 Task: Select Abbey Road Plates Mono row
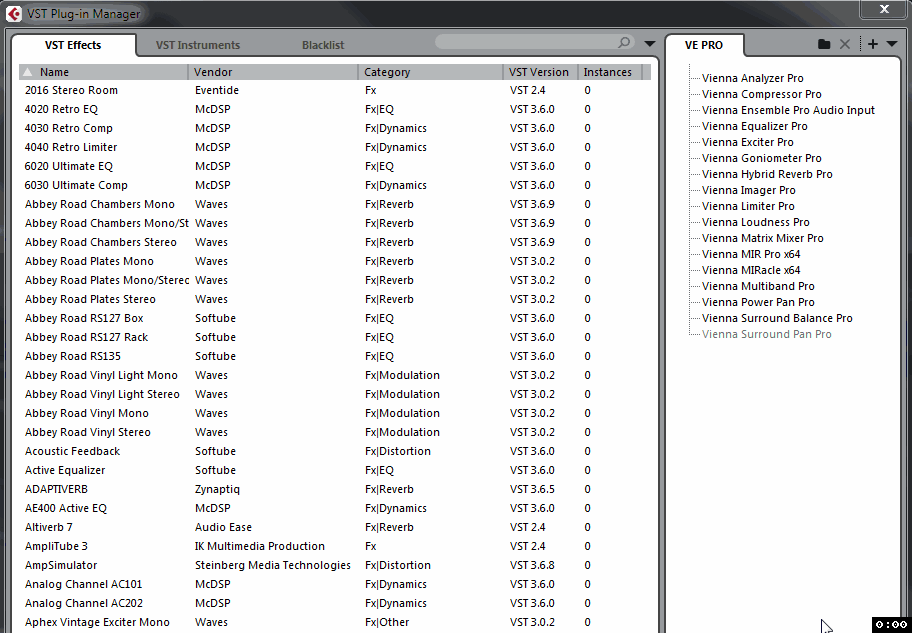(334, 261)
